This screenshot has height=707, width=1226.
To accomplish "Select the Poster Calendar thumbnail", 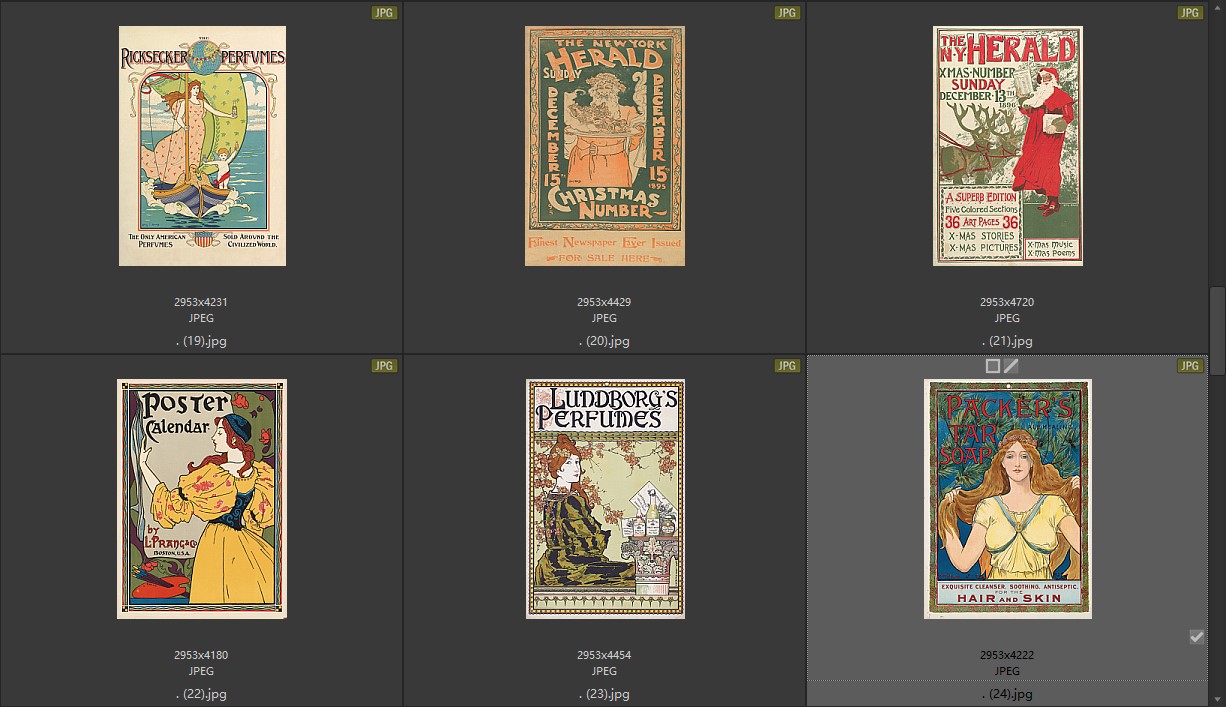I will coord(201,499).
